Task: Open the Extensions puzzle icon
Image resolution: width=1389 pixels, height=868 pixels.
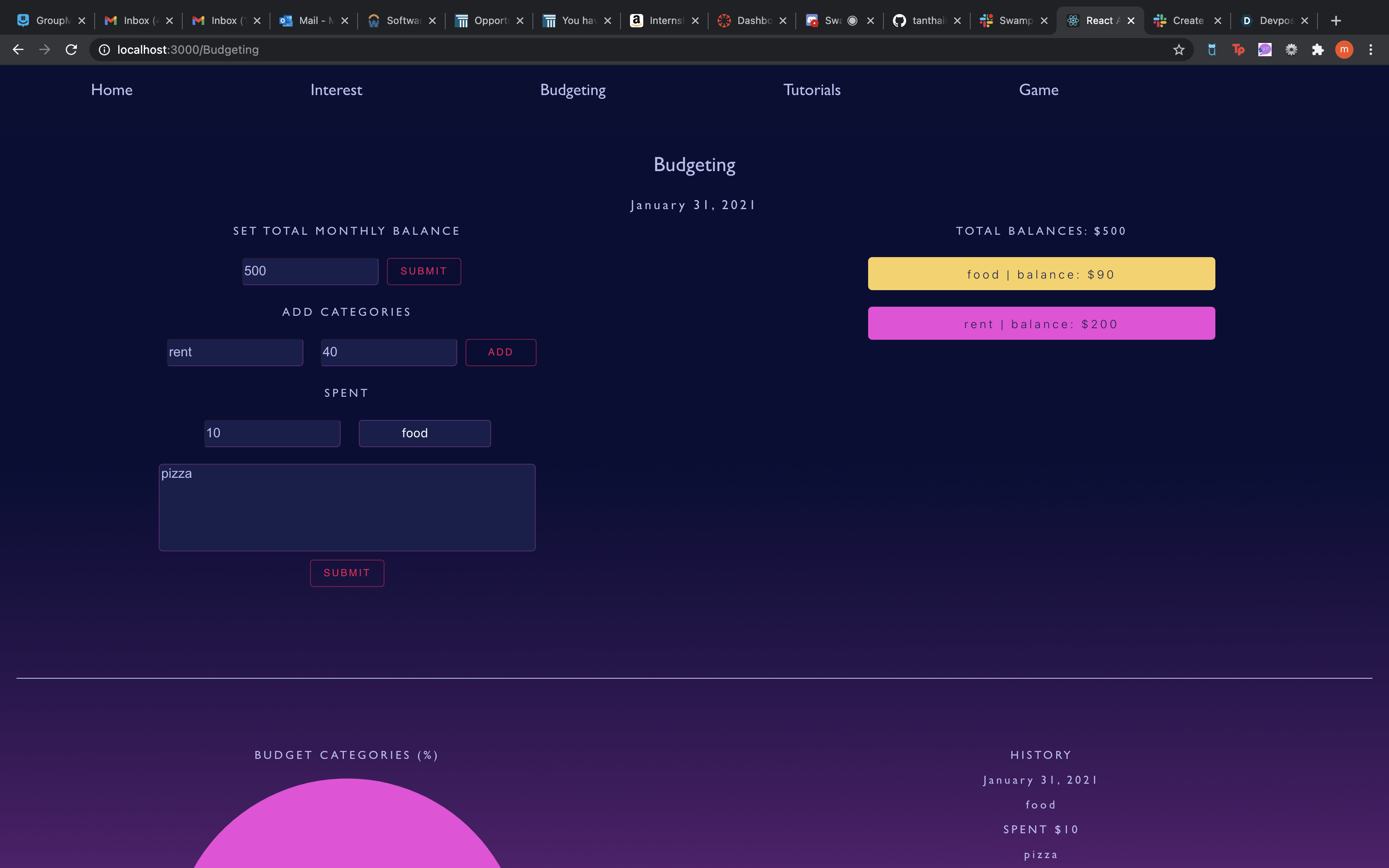Action: pyautogui.click(x=1317, y=50)
